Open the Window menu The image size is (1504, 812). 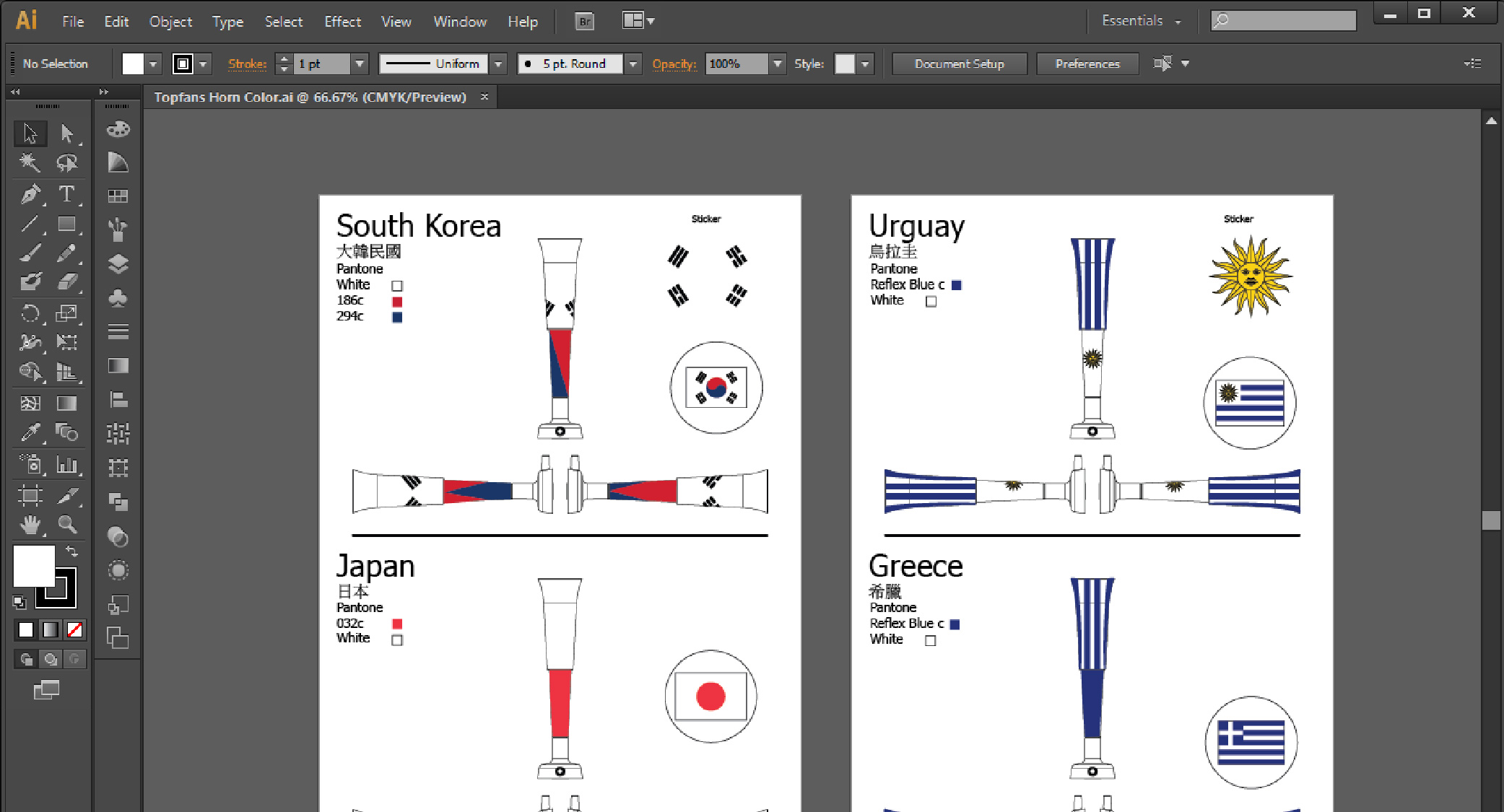[460, 22]
